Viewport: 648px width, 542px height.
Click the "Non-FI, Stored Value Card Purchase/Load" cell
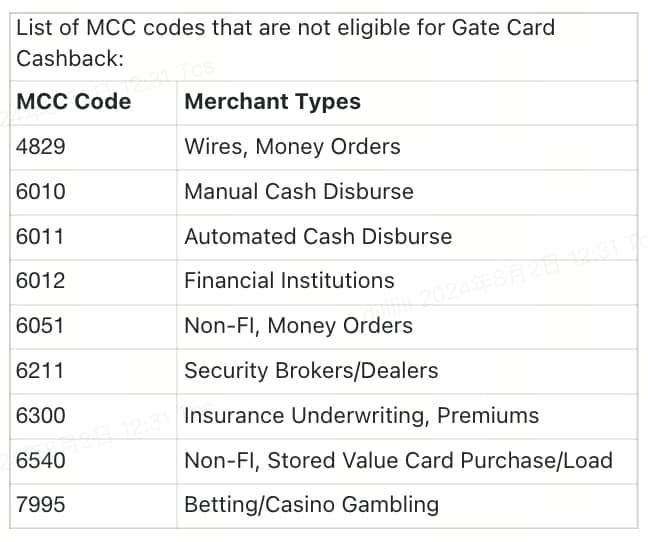(x=398, y=461)
